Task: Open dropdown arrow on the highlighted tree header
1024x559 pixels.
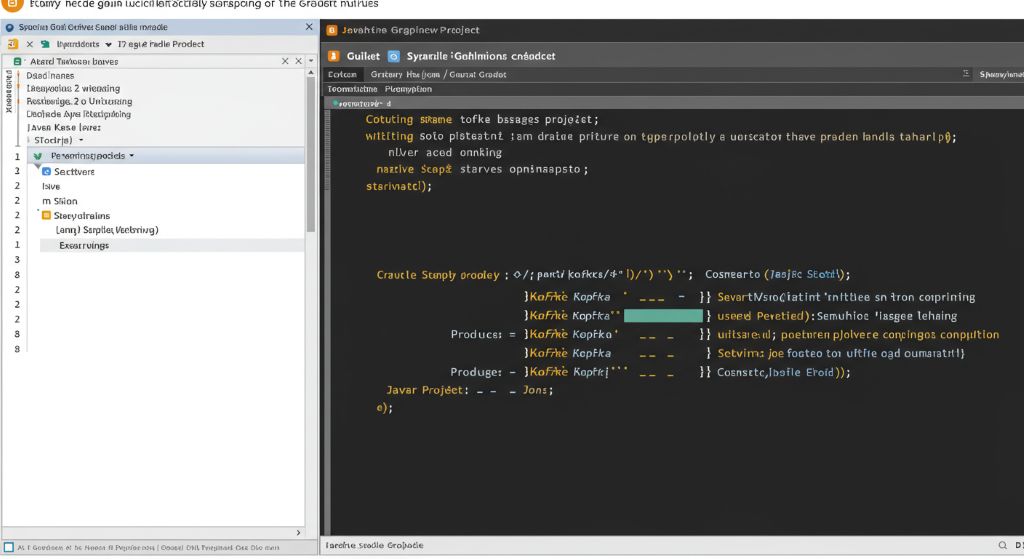Action: pos(131,156)
